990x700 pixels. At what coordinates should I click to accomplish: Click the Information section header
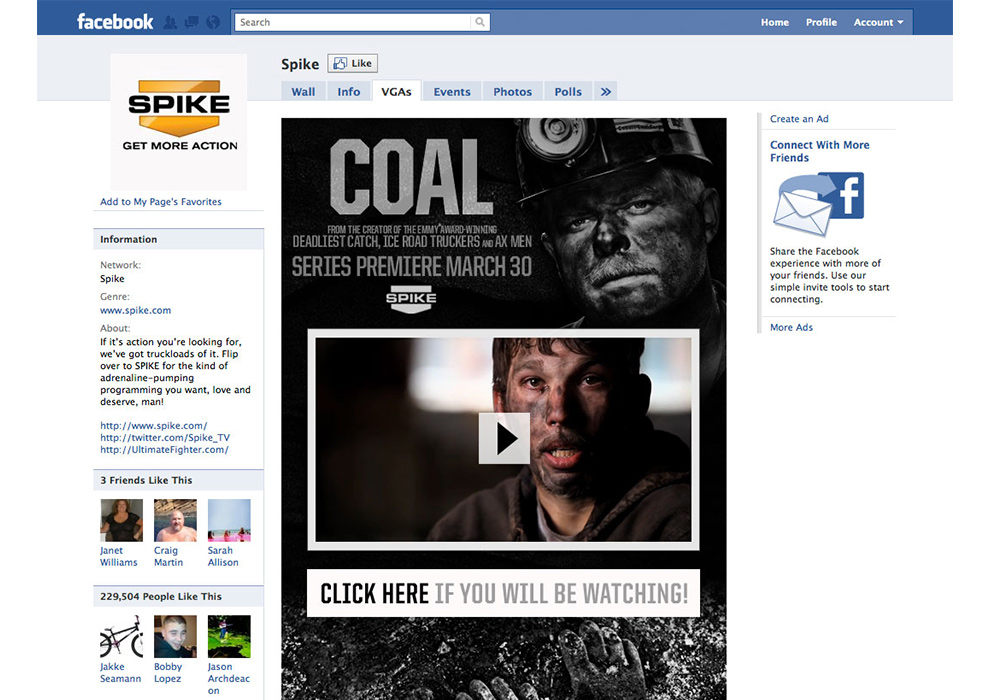tap(179, 239)
